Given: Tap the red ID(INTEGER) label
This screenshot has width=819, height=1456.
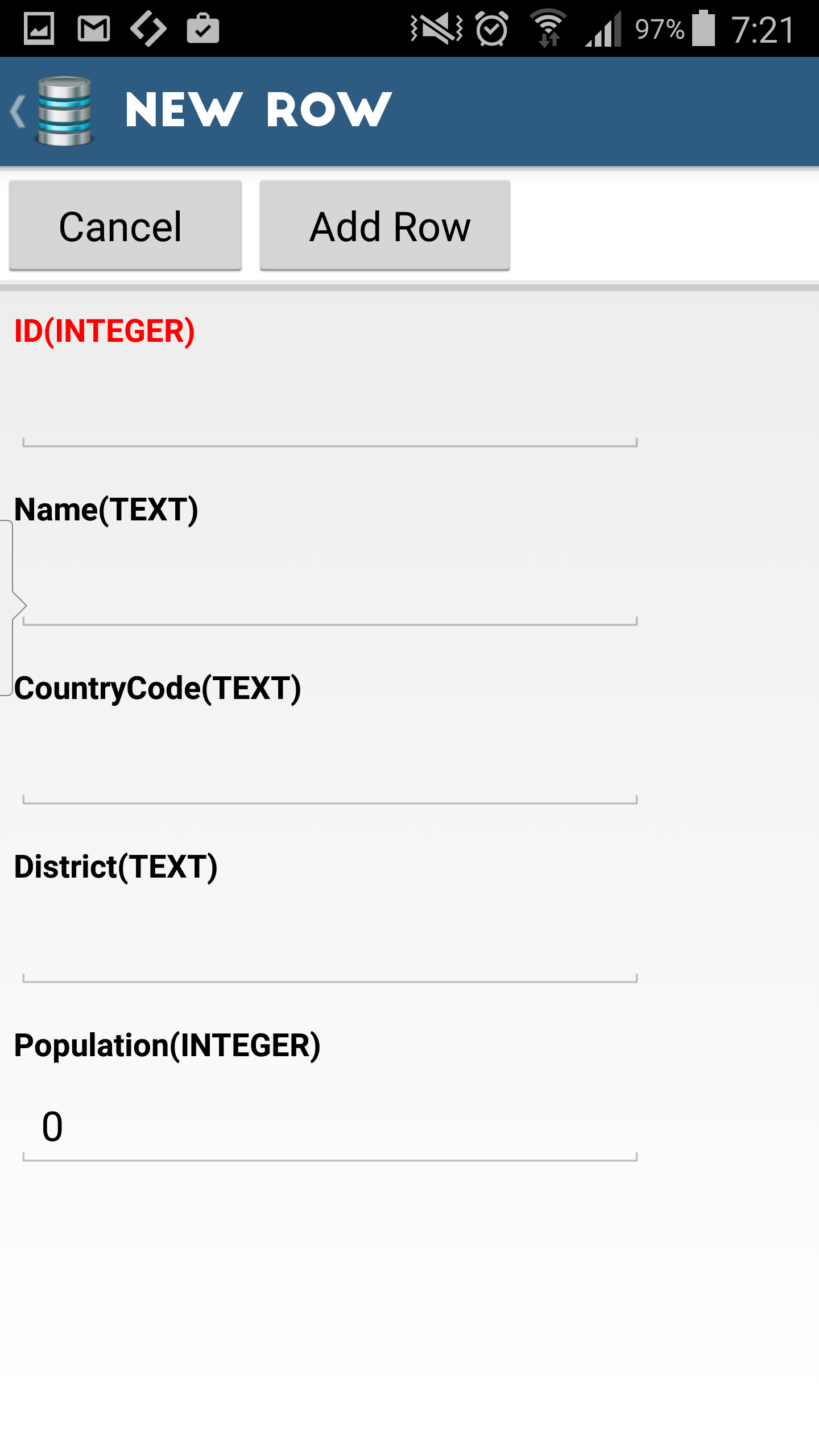Looking at the screenshot, I should (x=105, y=331).
